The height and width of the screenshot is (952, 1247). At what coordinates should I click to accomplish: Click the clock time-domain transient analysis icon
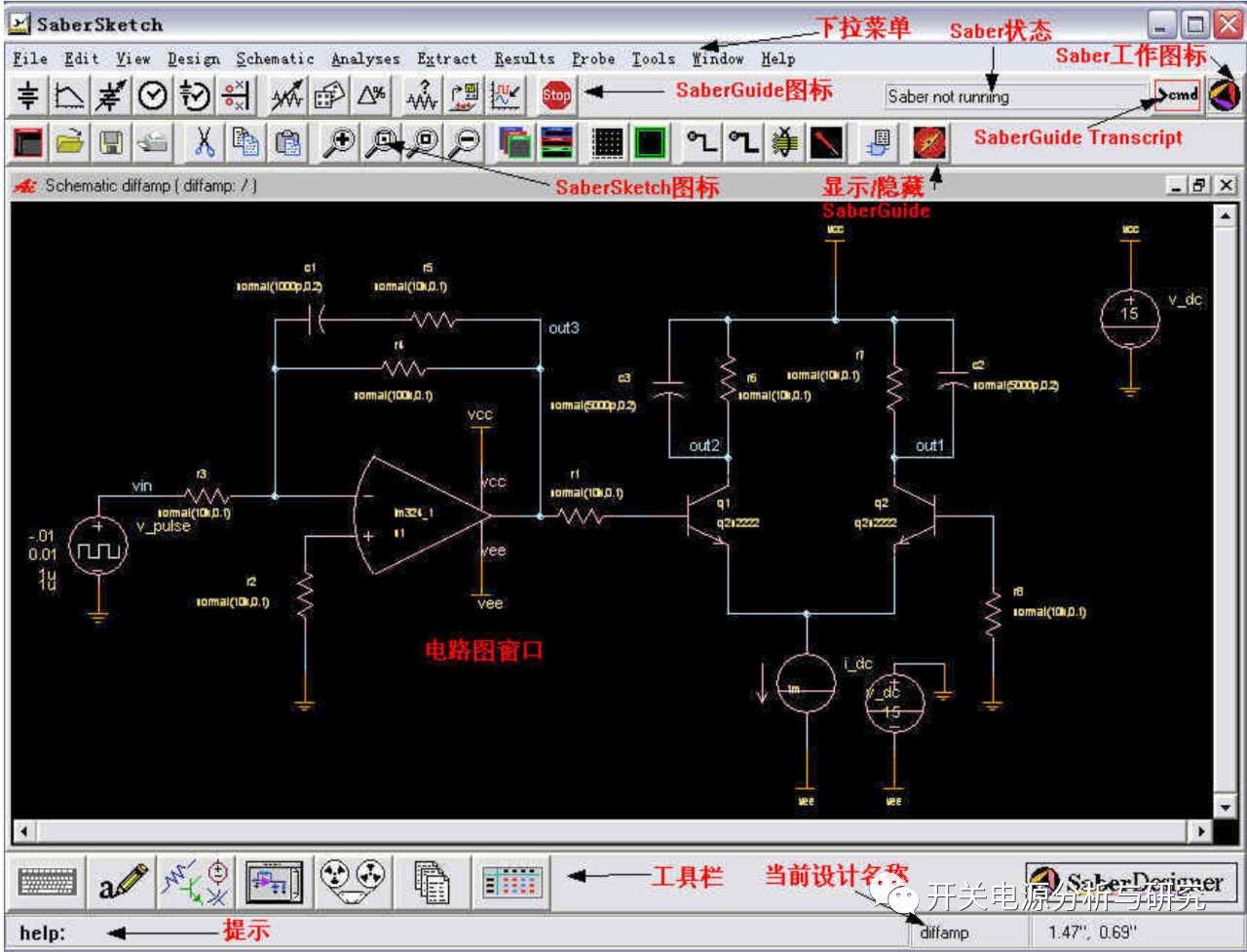pos(153,95)
